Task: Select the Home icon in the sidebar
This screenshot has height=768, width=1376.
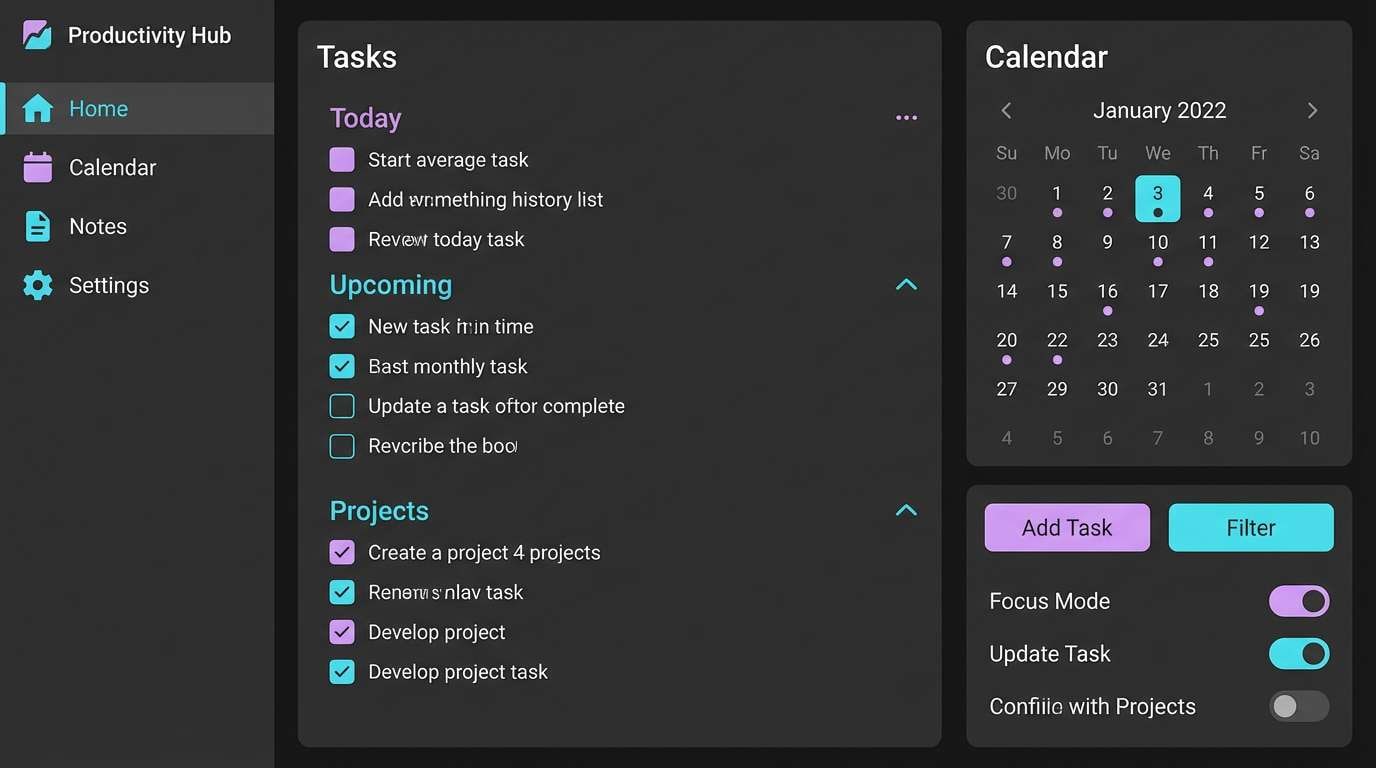Action: pos(37,108)
